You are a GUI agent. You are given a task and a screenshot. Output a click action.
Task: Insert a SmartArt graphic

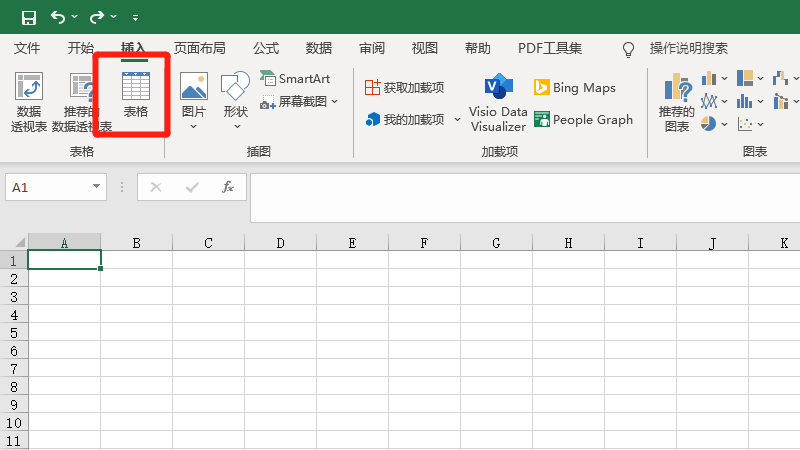tap(295, 78)
